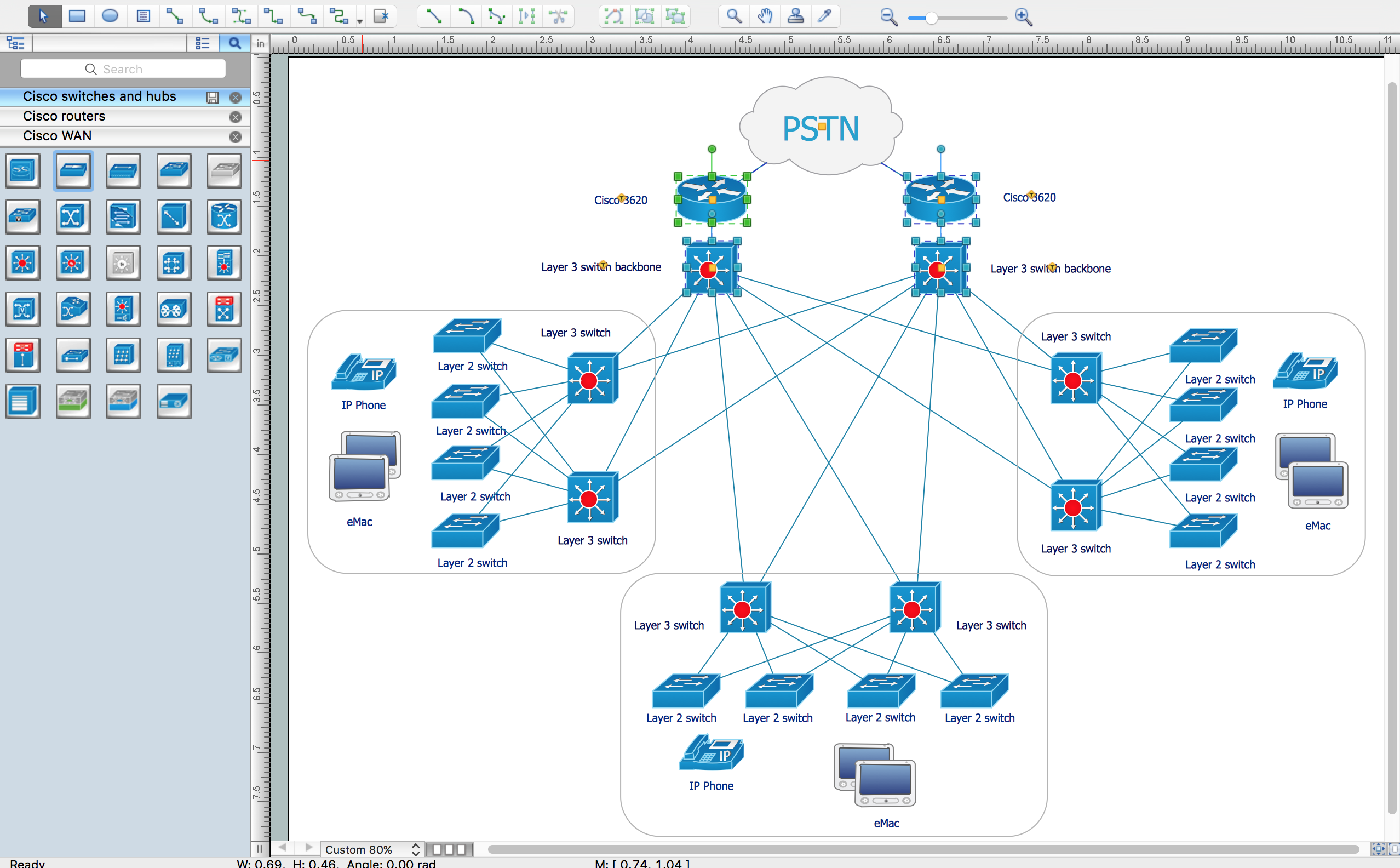Open the Custom 80% zoom dropdown
Viewport: 1400px width, 868px height.
[372, 849]
